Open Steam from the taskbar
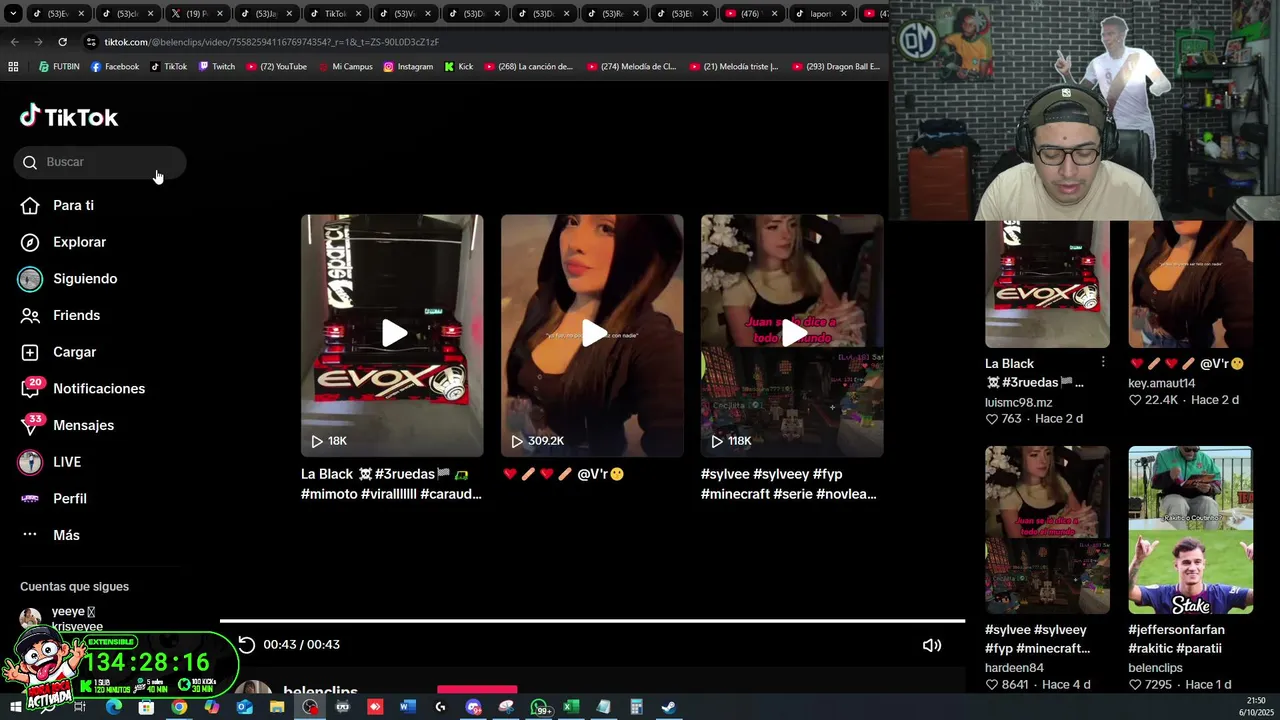 668,707
